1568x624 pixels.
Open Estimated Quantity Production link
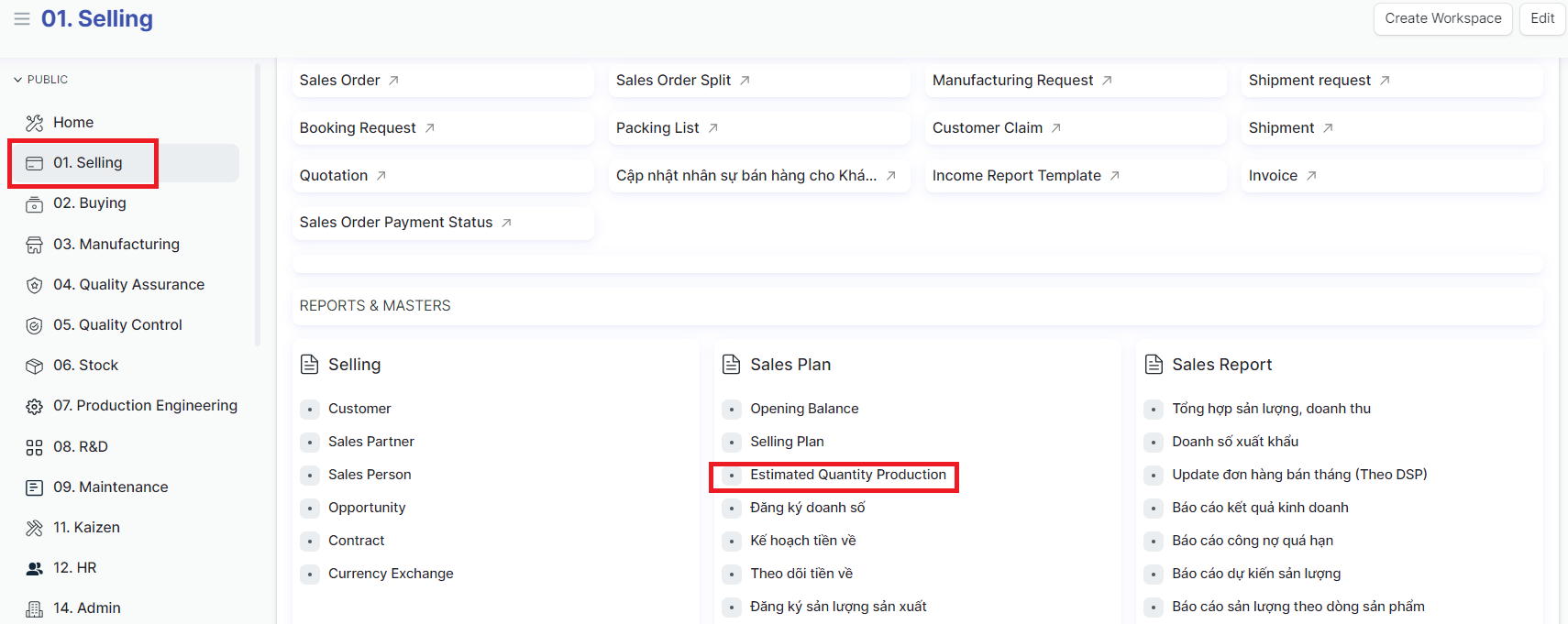click(847, 475)
